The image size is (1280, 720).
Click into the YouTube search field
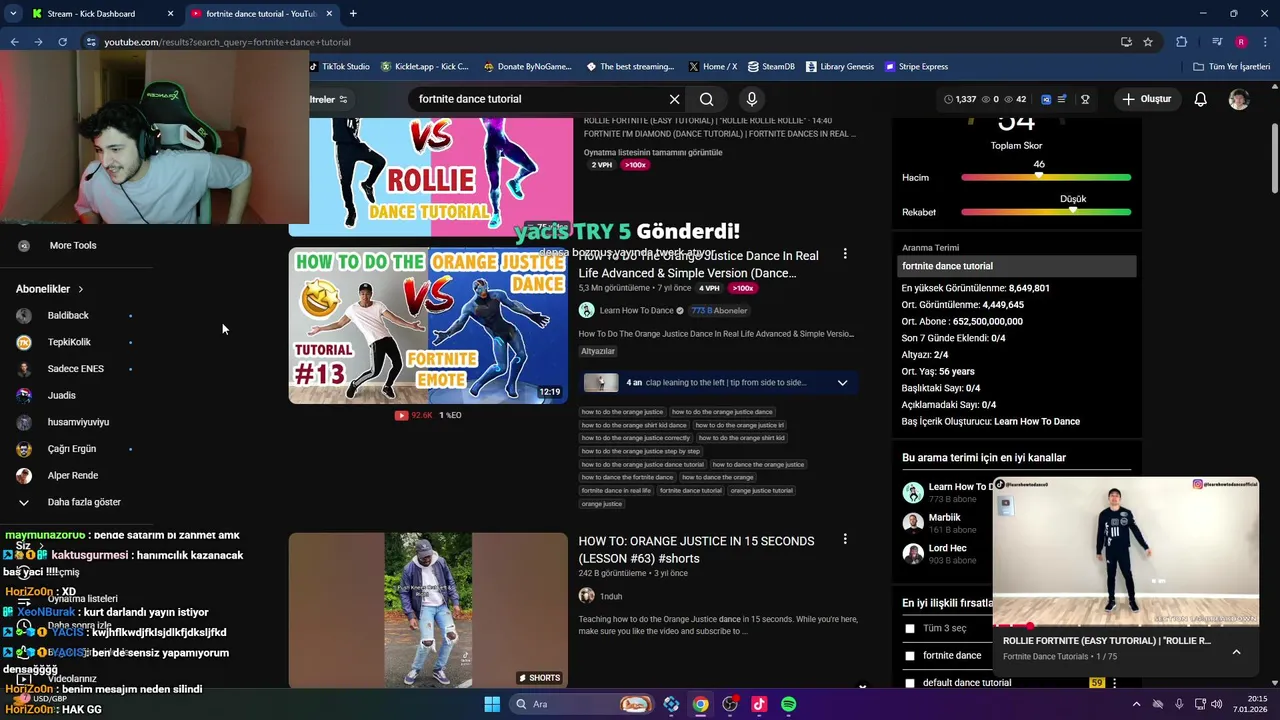click(538, 99)
